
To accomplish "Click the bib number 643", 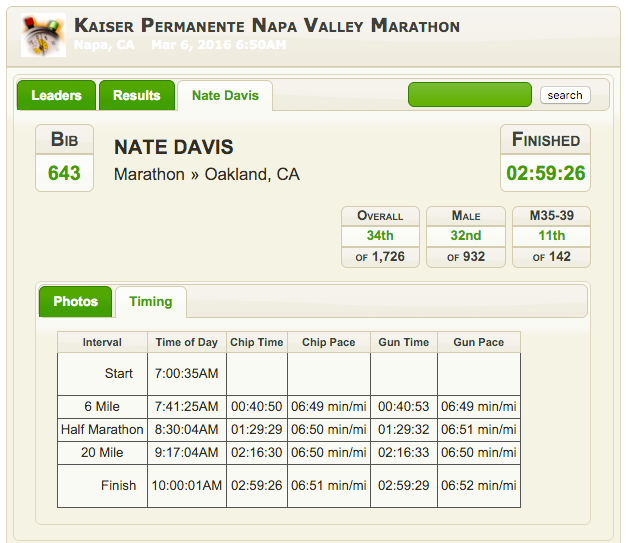I will (x=64, y=173).
